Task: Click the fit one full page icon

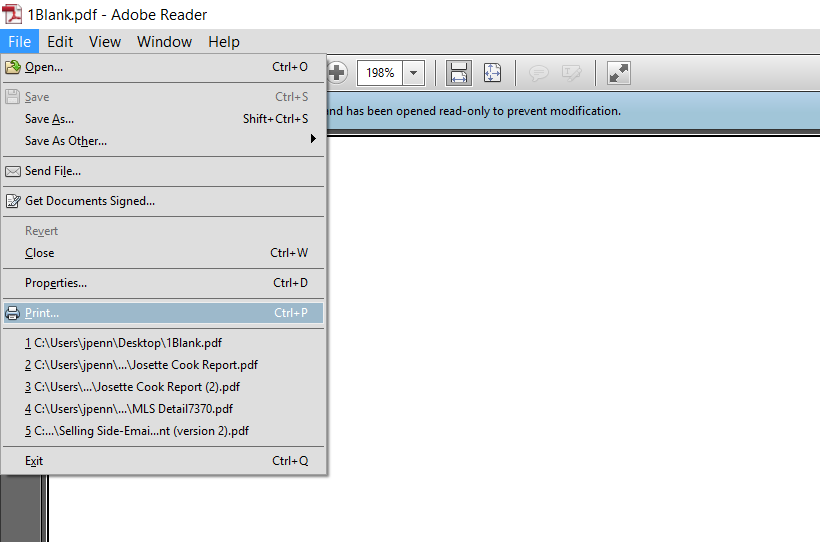Action: pyautogui.click(x=492, y=73)
